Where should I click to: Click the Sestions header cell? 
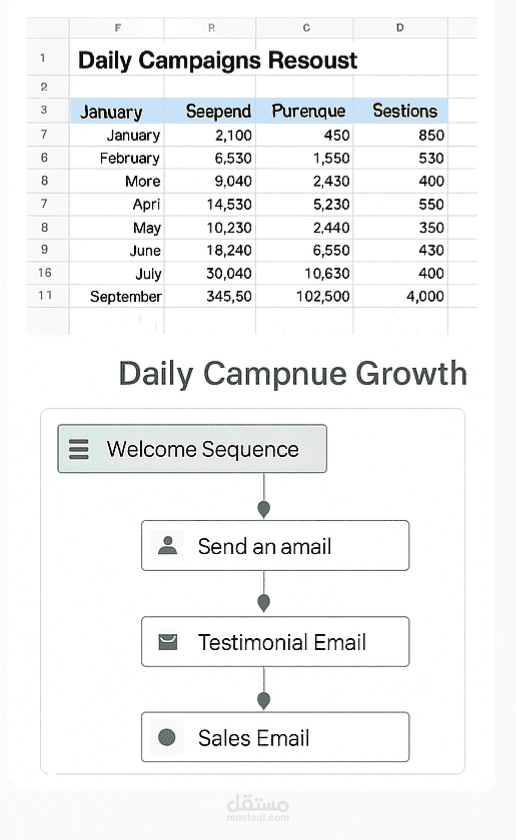pyautogui.click(x=400, y=111)
